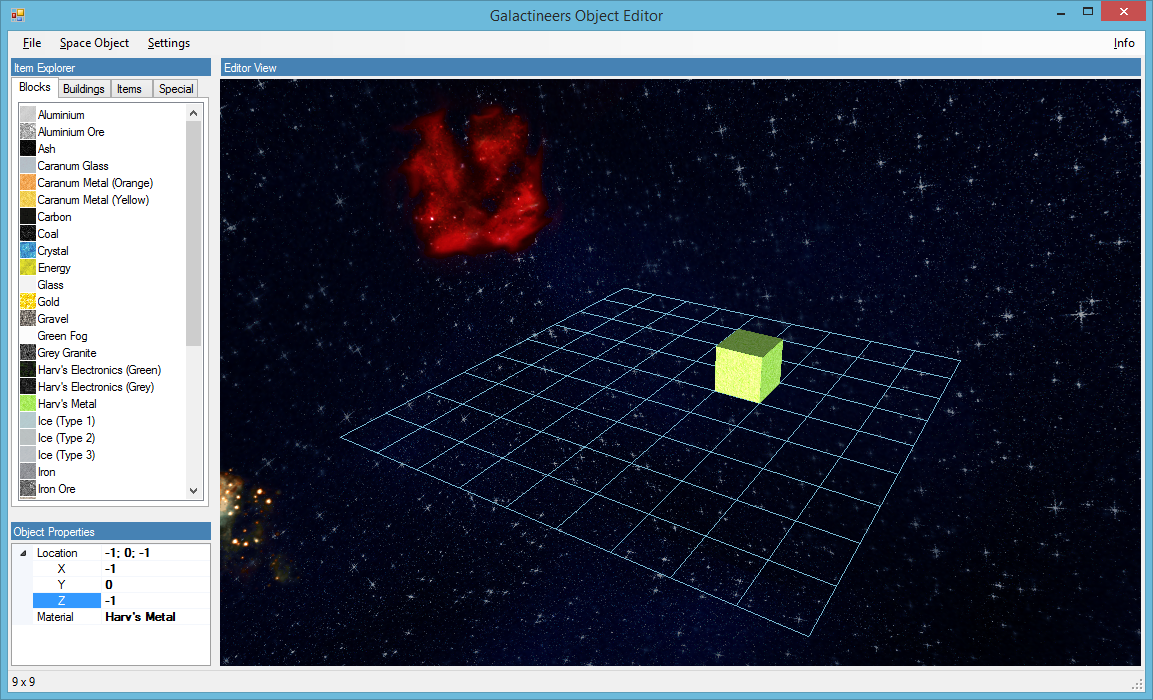Viewport: 1153px width, 700px height.
Task: Open the File menu
Action: point(32,43)
